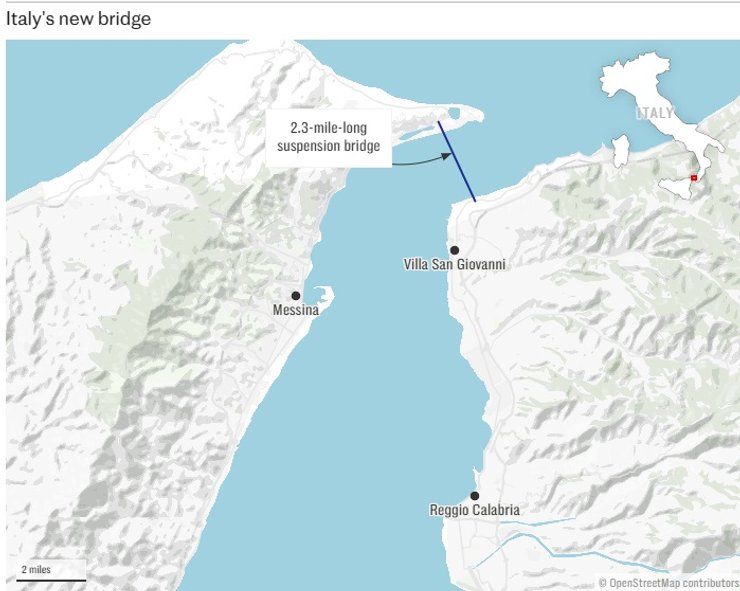Image resolution: width=740 pixels, height=591 pixels.
Task: Click the Villa San Giovanni dot marker
Action: click(x=454, y=250)
